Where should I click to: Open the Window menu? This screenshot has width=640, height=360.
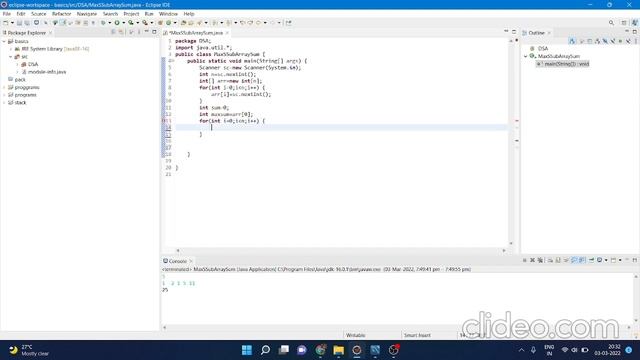tap(168, 14)
